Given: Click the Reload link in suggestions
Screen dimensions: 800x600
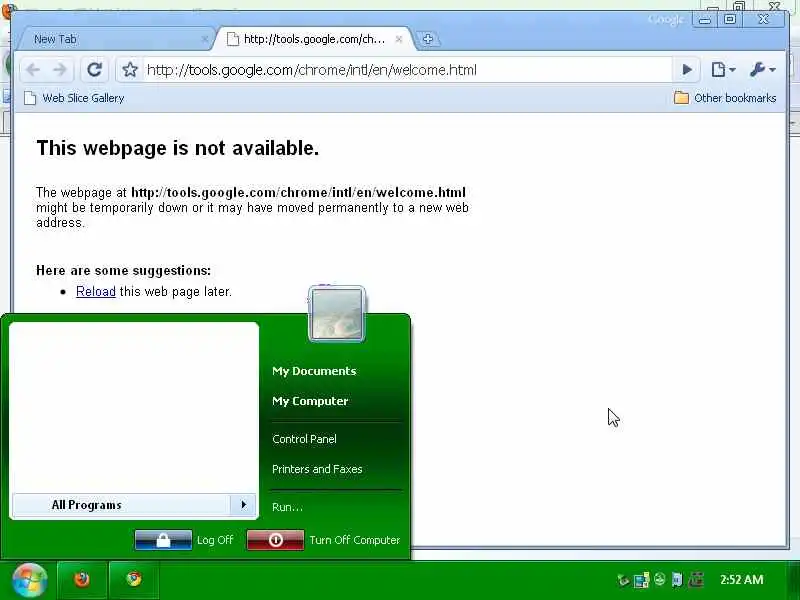Looking at the screenshot, I should pyautogui.click(x=96, y=291).
